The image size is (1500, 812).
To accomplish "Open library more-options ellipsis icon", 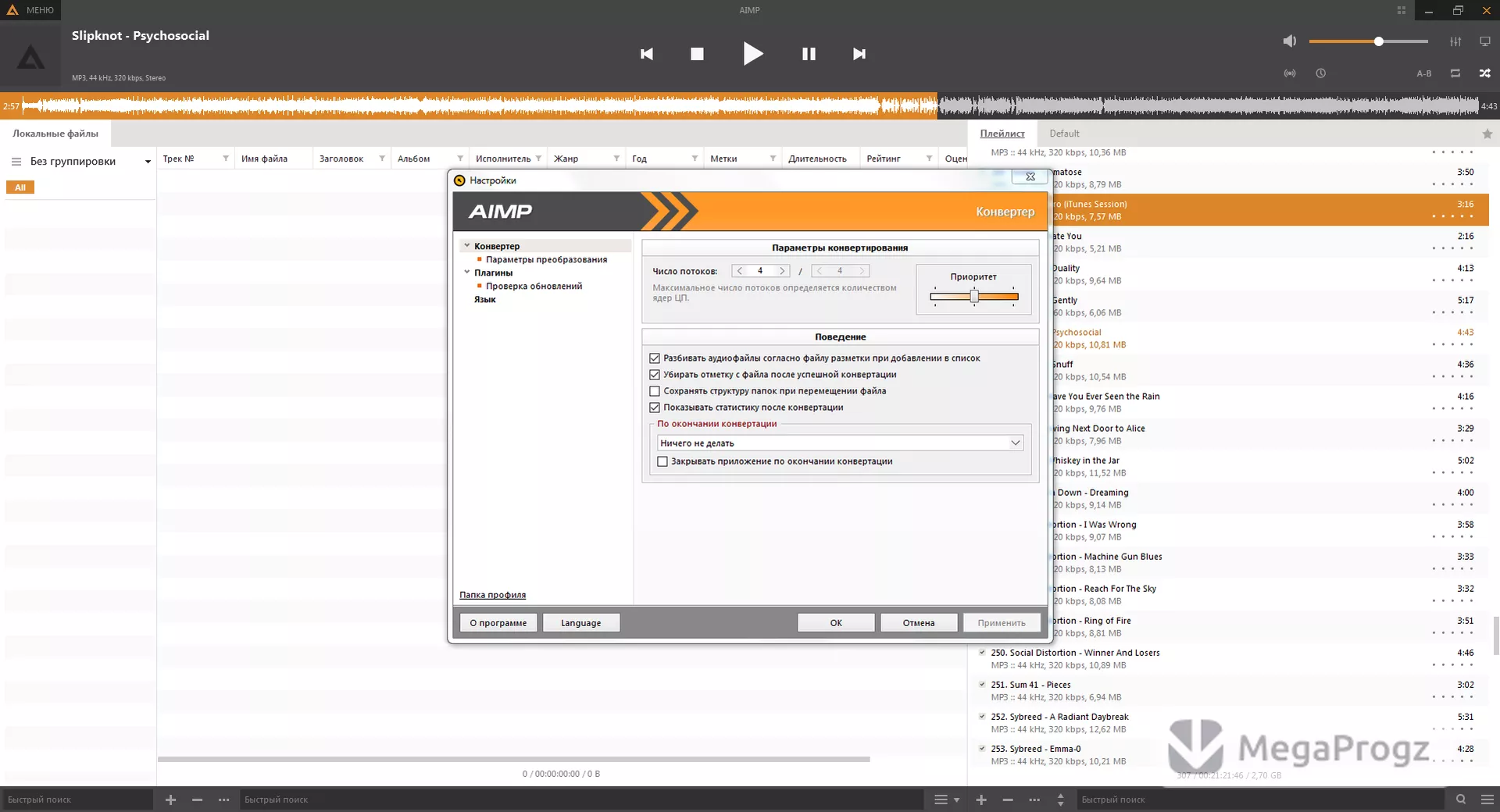I will coord(224,800).
